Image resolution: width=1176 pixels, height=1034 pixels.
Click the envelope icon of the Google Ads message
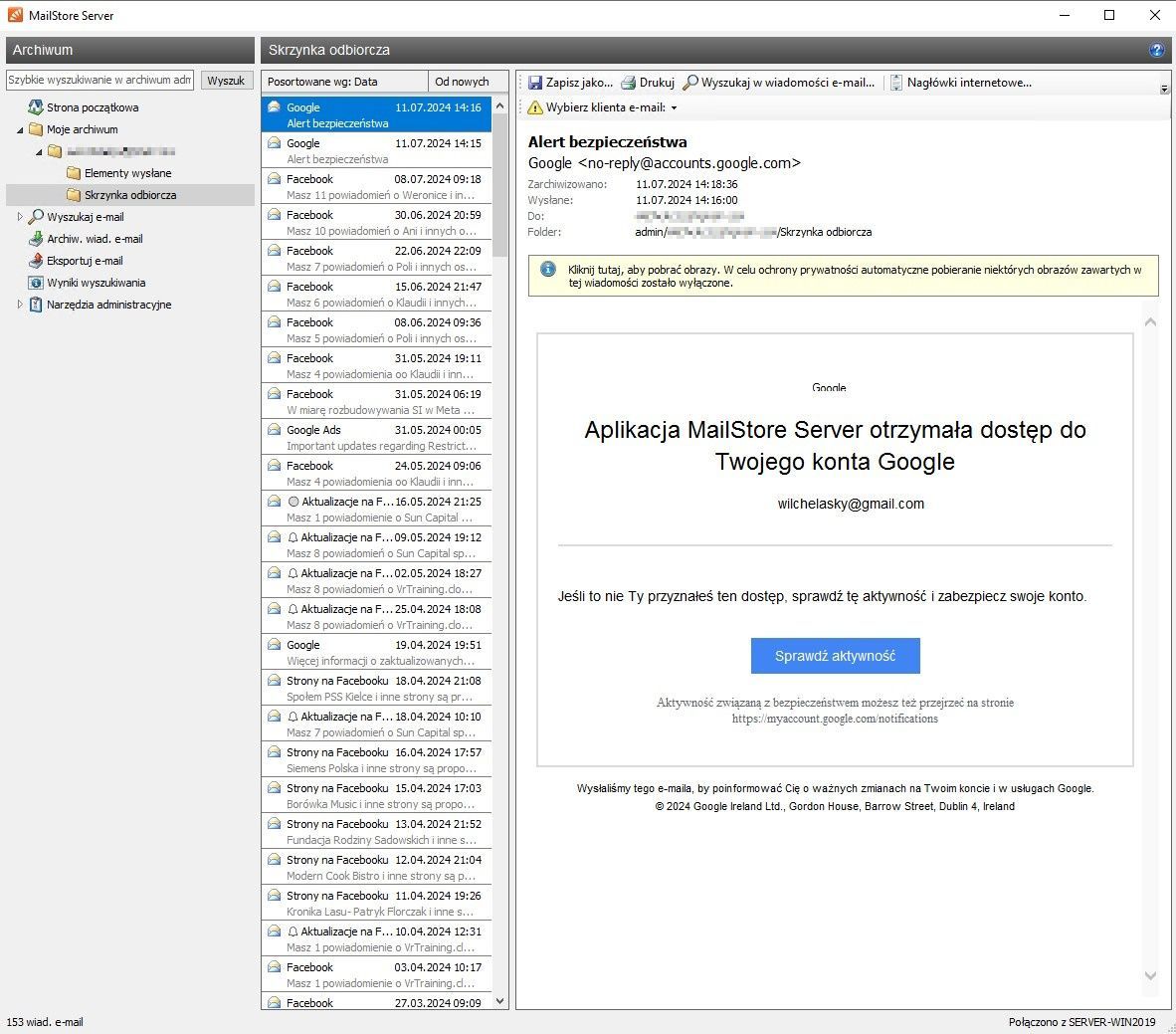click(x=275, y=429)
